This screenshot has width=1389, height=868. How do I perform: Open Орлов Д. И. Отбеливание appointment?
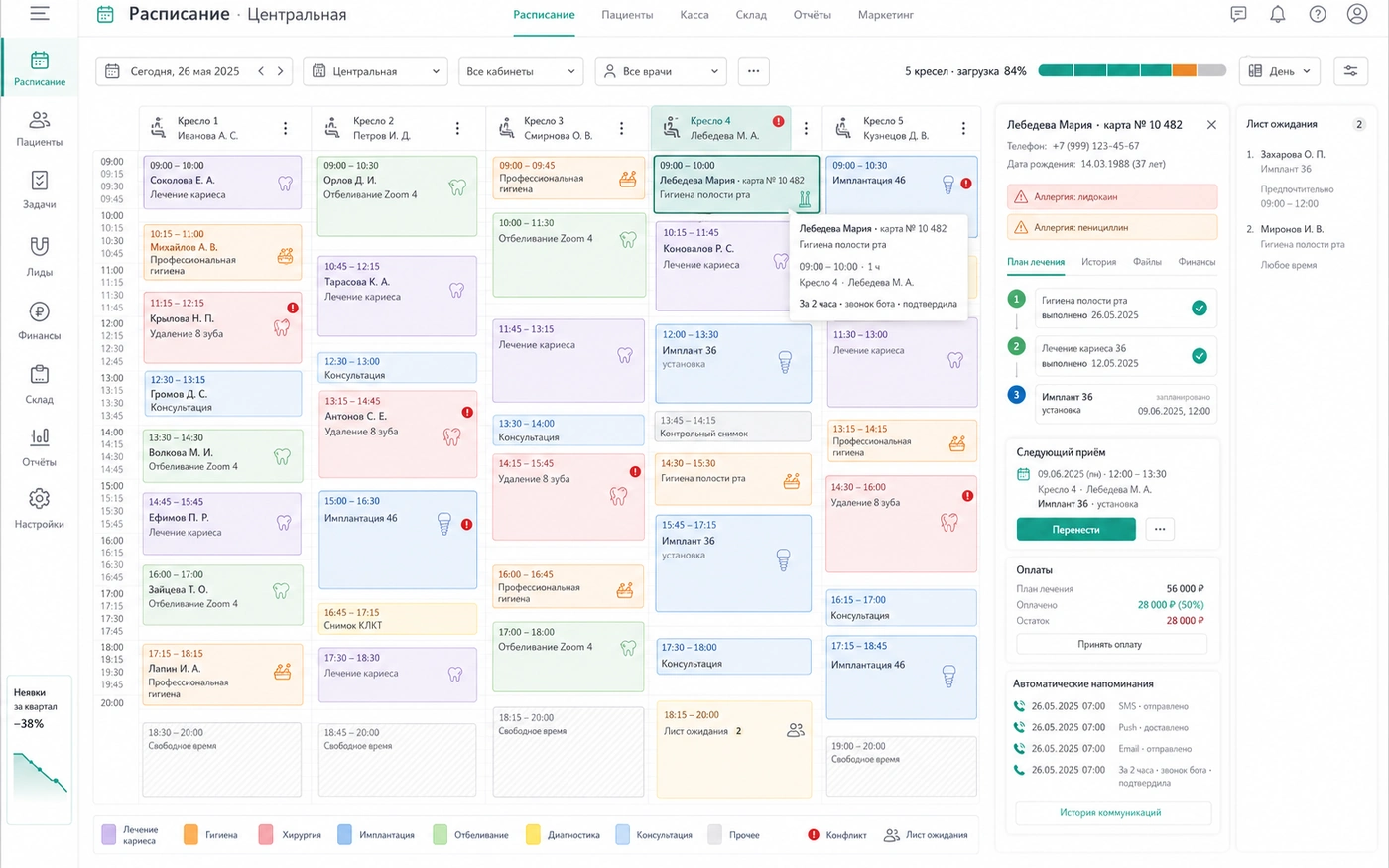click(x=397, y=195)
